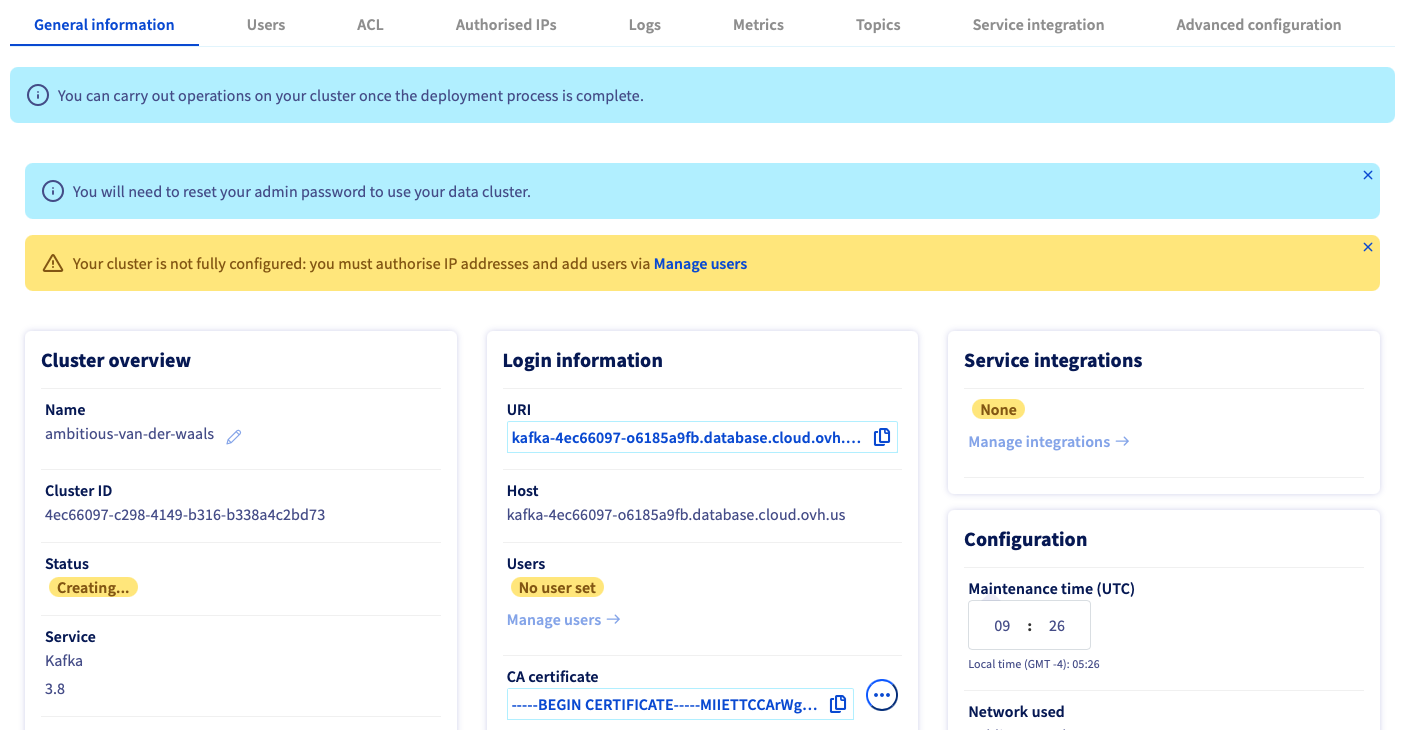
Task: Click the Configuration heading
Action: pos(1025,539)
